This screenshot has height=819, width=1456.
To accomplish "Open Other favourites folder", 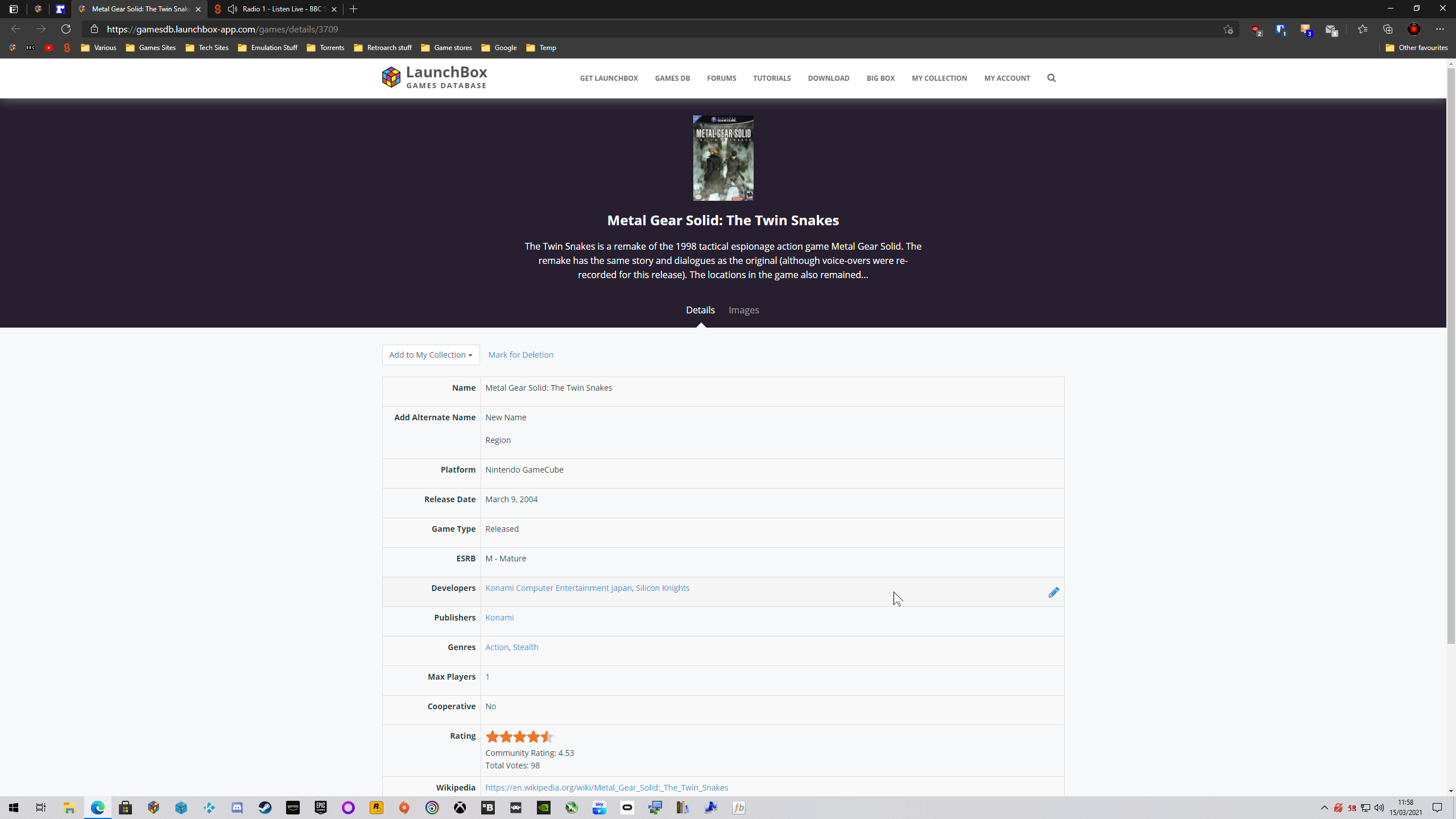I will click(x=1416, y=48).
